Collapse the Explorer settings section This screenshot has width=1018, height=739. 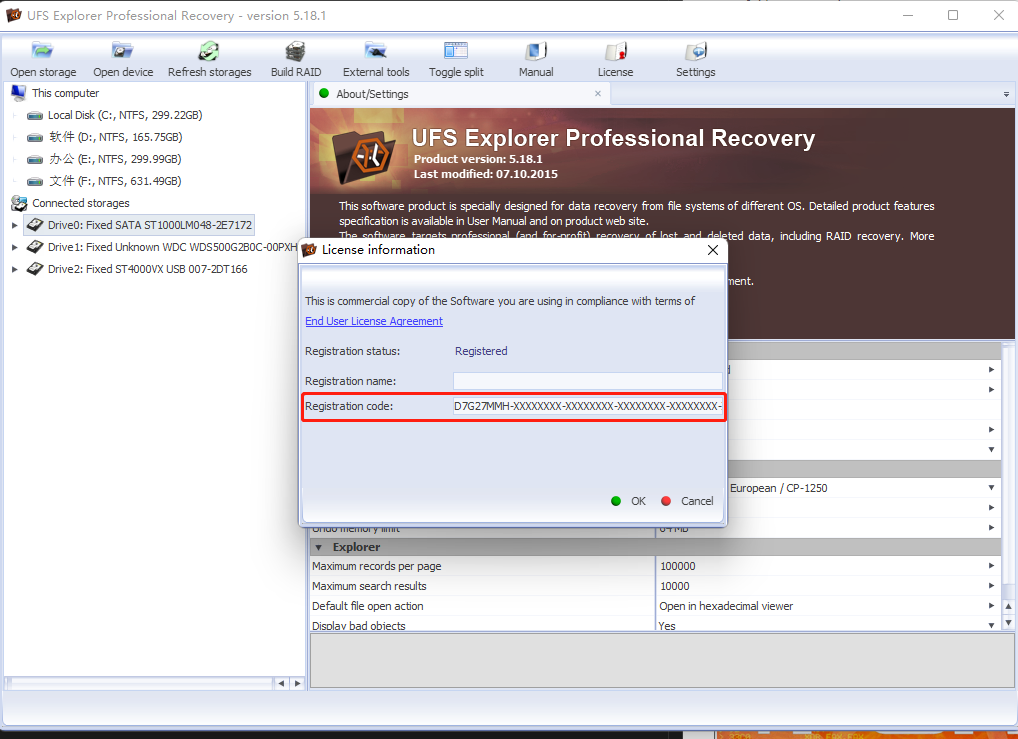point(319,547)
